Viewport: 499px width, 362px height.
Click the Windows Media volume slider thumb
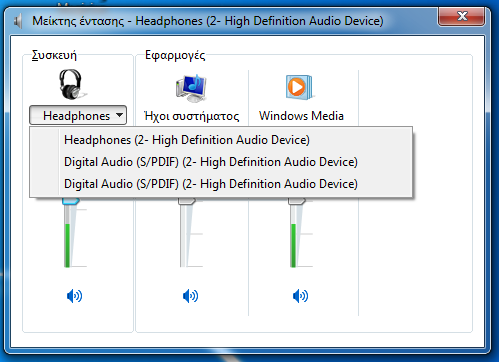297,201
